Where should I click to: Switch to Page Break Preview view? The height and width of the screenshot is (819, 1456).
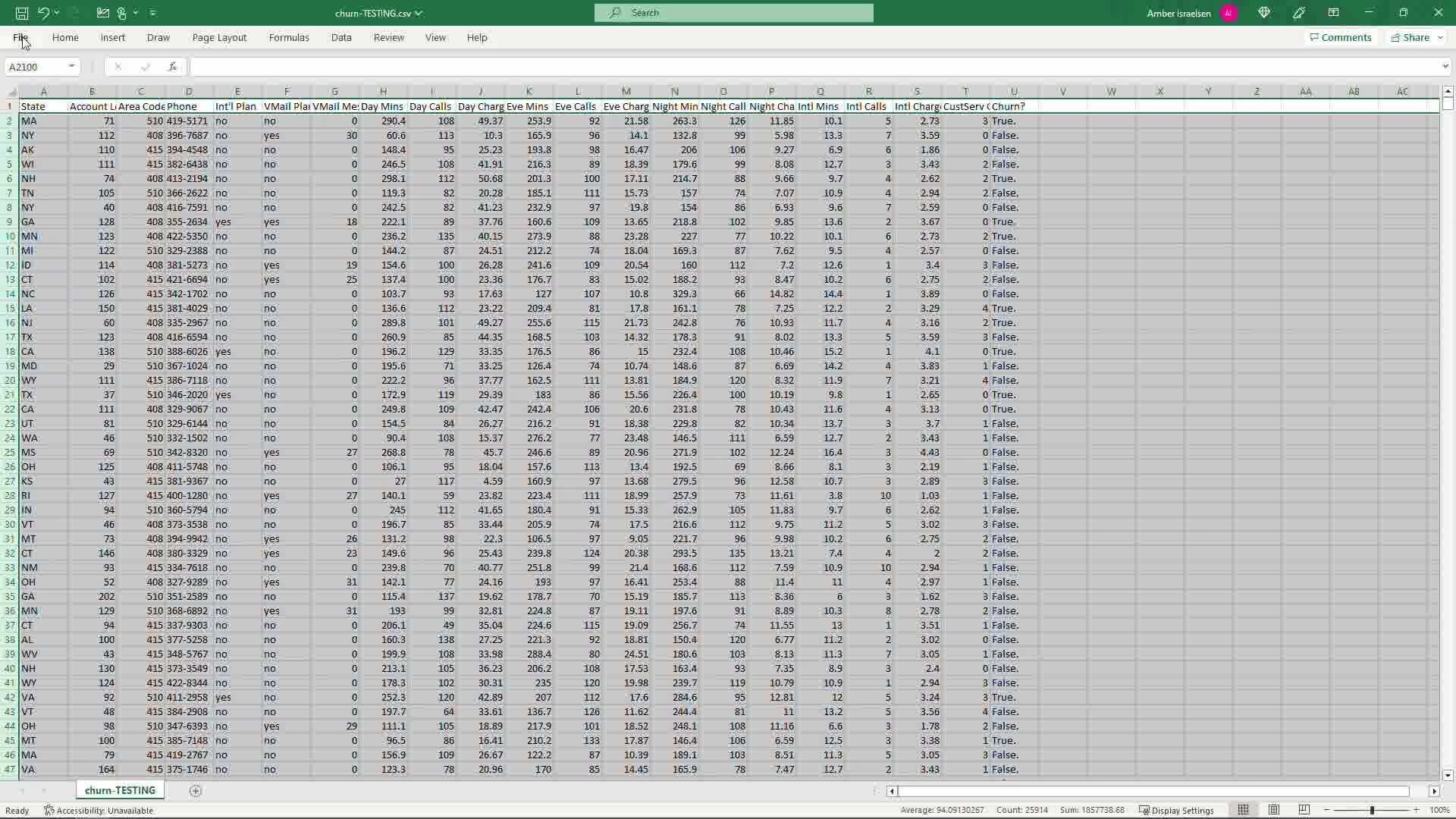pyautogui.click(x=1304, y=810)
